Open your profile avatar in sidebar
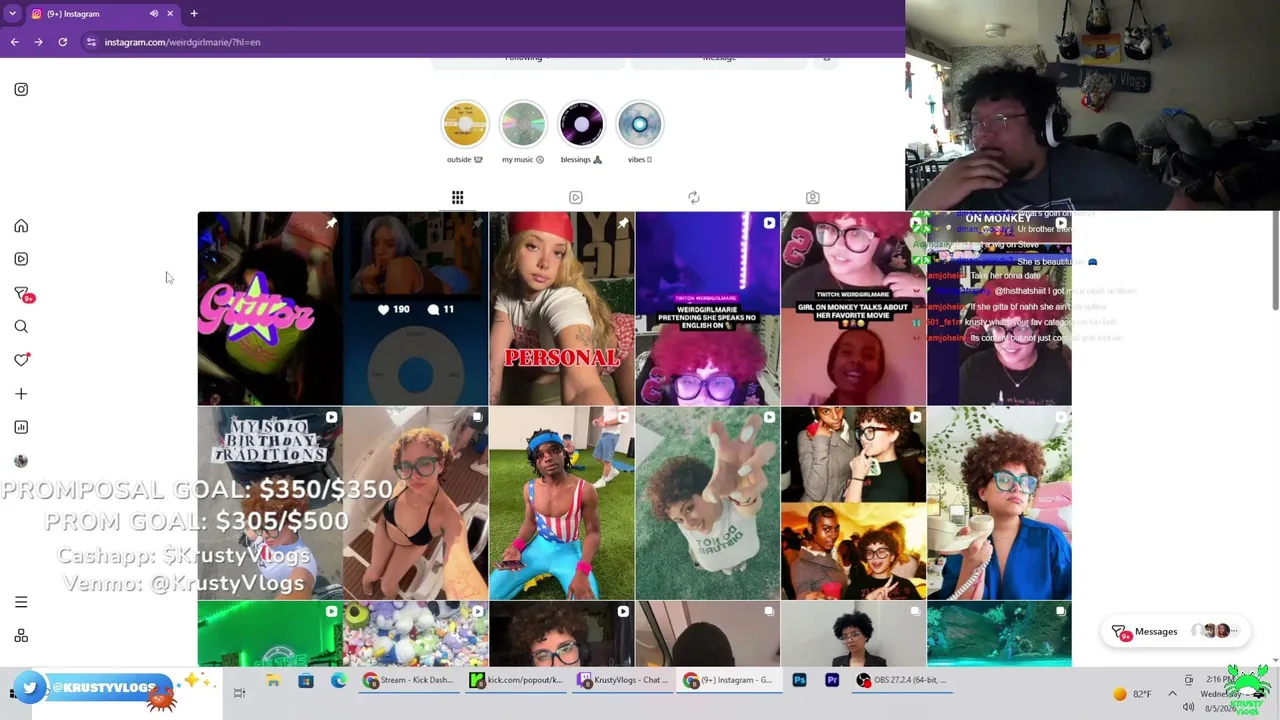Viewport: 1280px width, 720px height. pos(21,461)
